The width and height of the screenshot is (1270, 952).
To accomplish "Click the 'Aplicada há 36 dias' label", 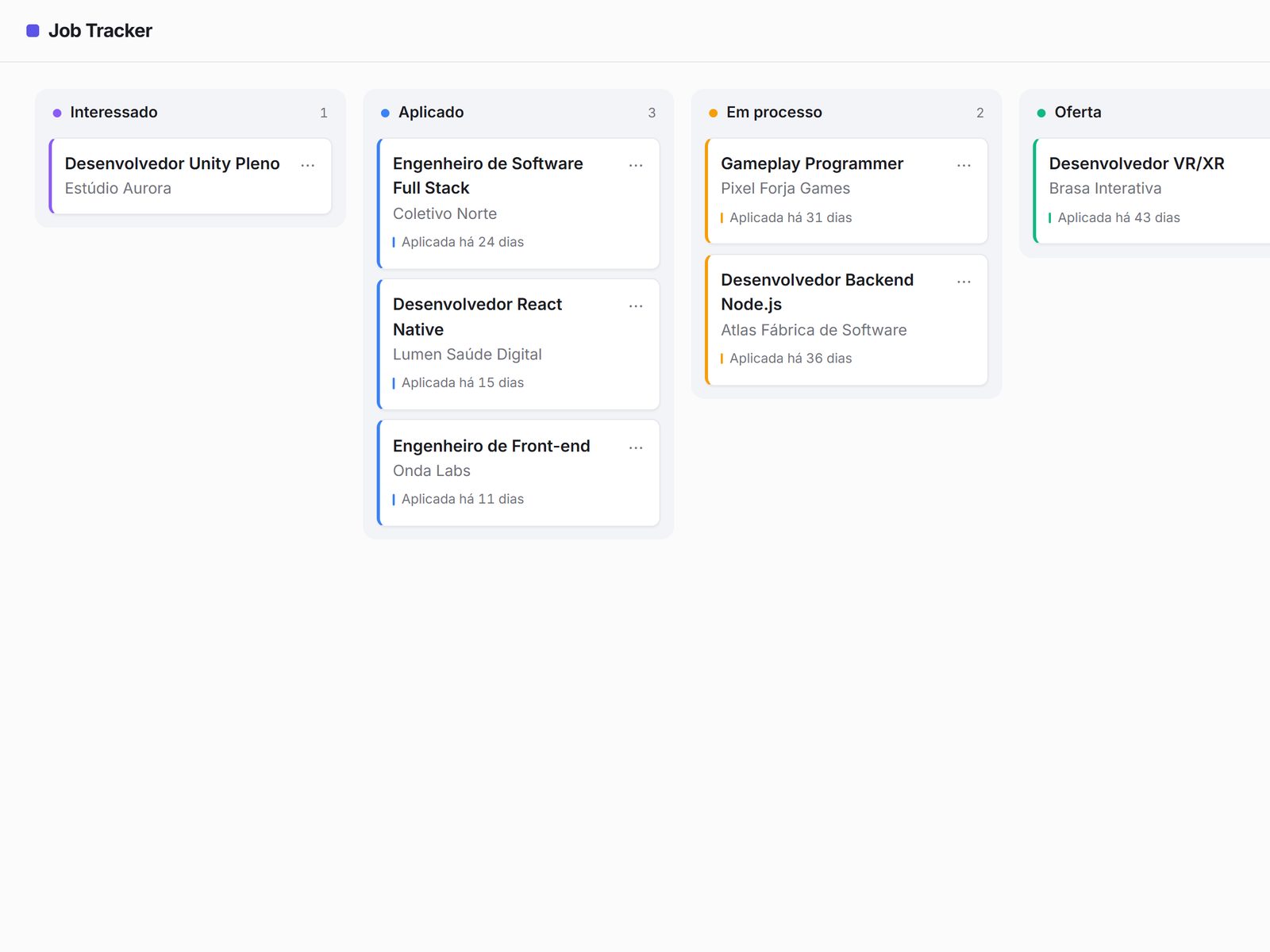I will tap(791, 359).
